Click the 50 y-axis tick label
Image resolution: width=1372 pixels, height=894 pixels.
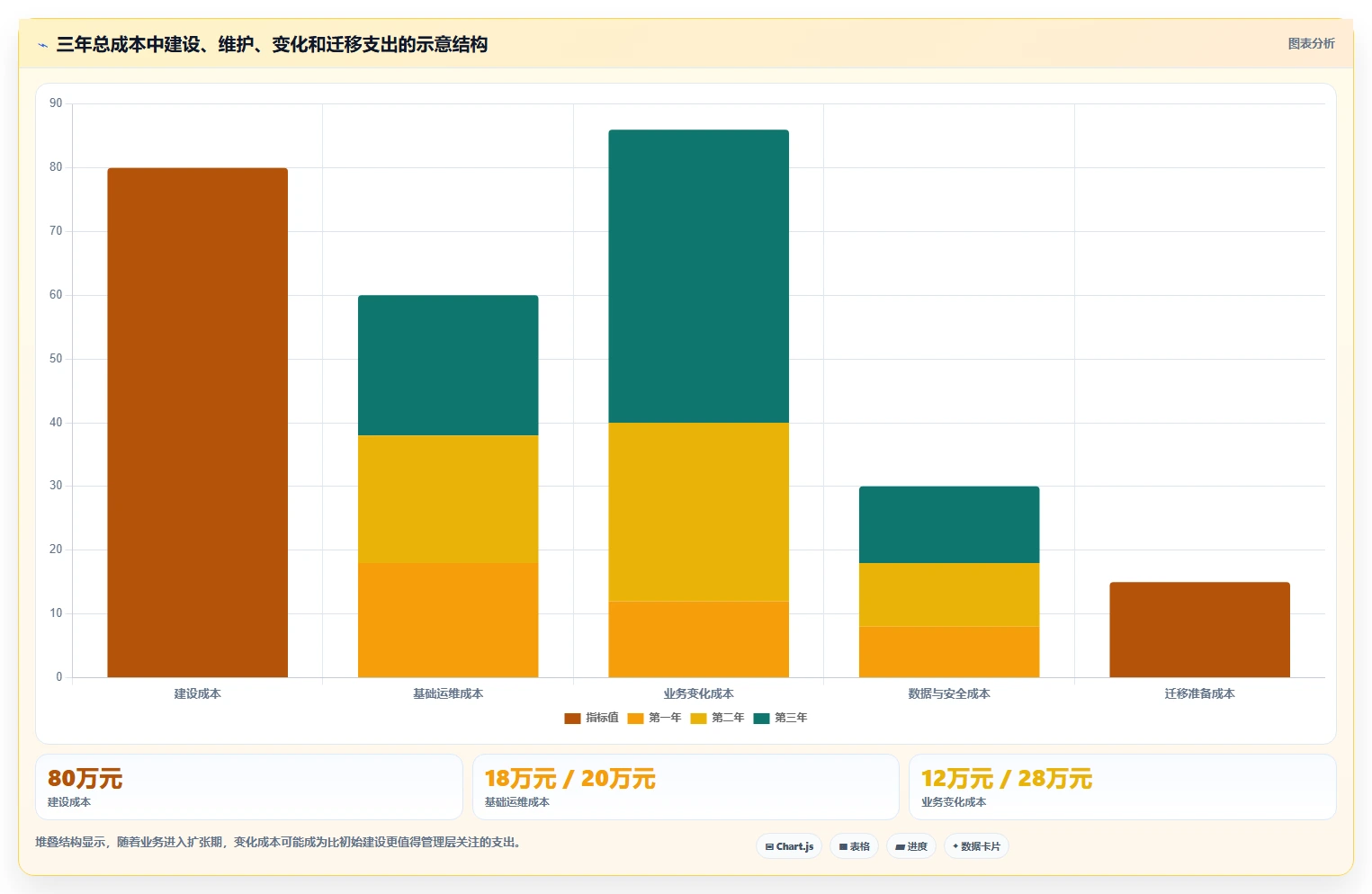pyautogui.click(x=56, y=359)
